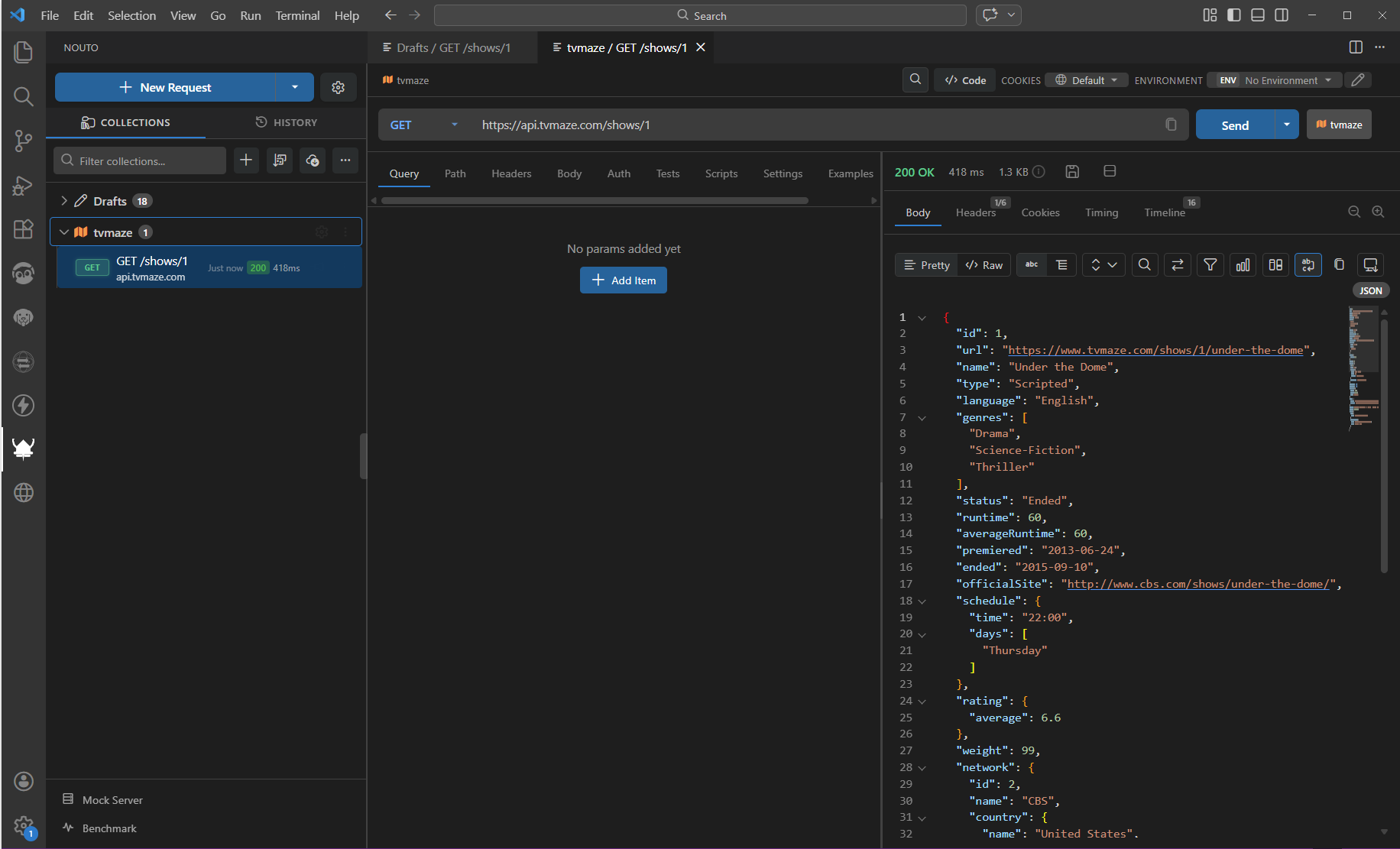Open the globe icon view in activity bar
1400x849 pixels.
pyautogui.click(x=24, y=493)
